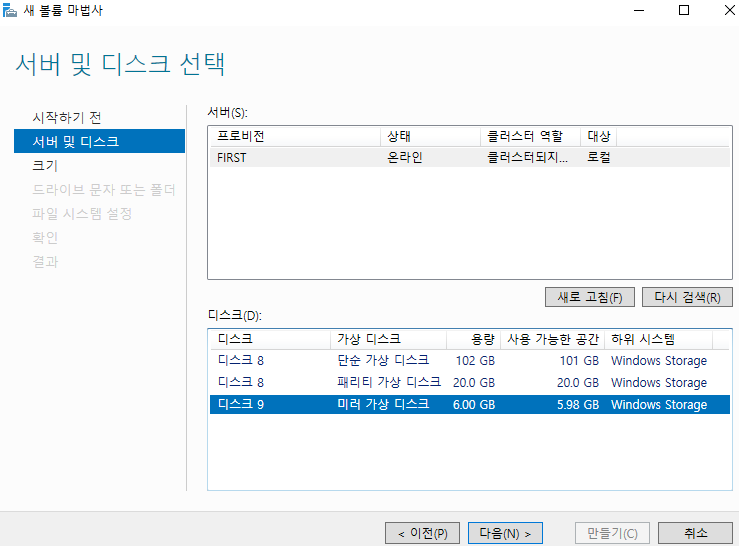Click the New Volume Wizard title icon
The height and width of the screenshot is (546, 739).
[x=9, y=10]
